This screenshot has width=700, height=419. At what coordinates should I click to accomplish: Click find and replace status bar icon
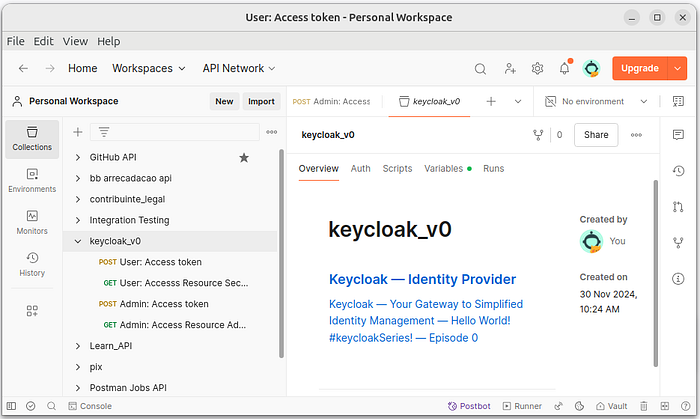pyautogui.click(x=51, y=406)
